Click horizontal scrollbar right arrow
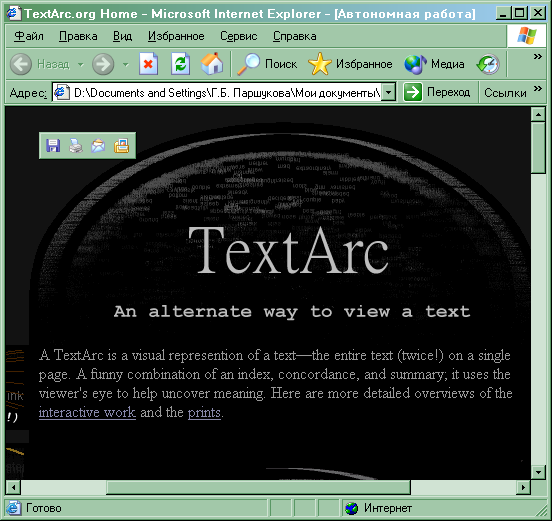The width and height of the screenshot is (552, 521). pos(523,488)
